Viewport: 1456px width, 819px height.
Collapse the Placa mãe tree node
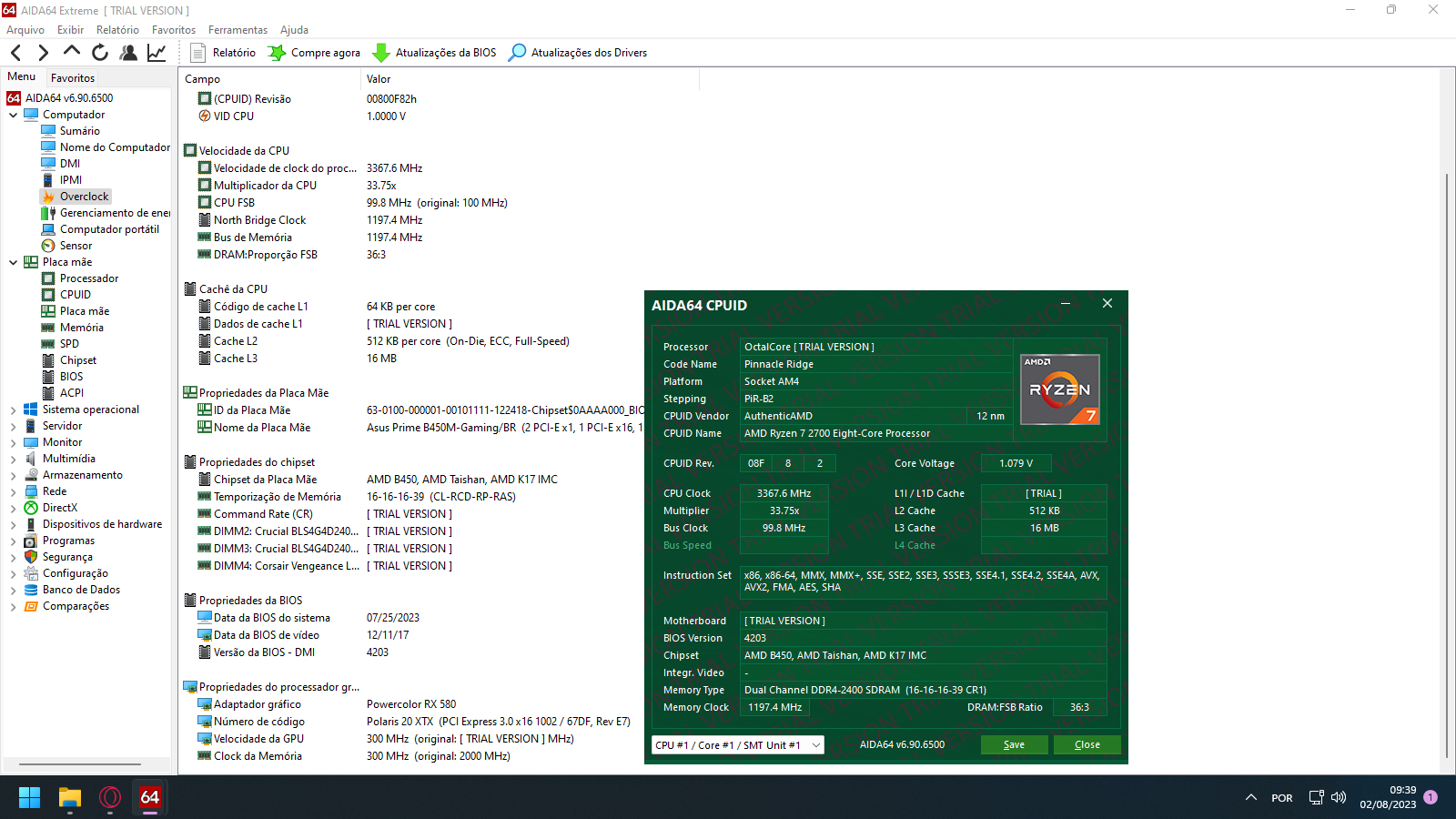click(x=14, y=262)
